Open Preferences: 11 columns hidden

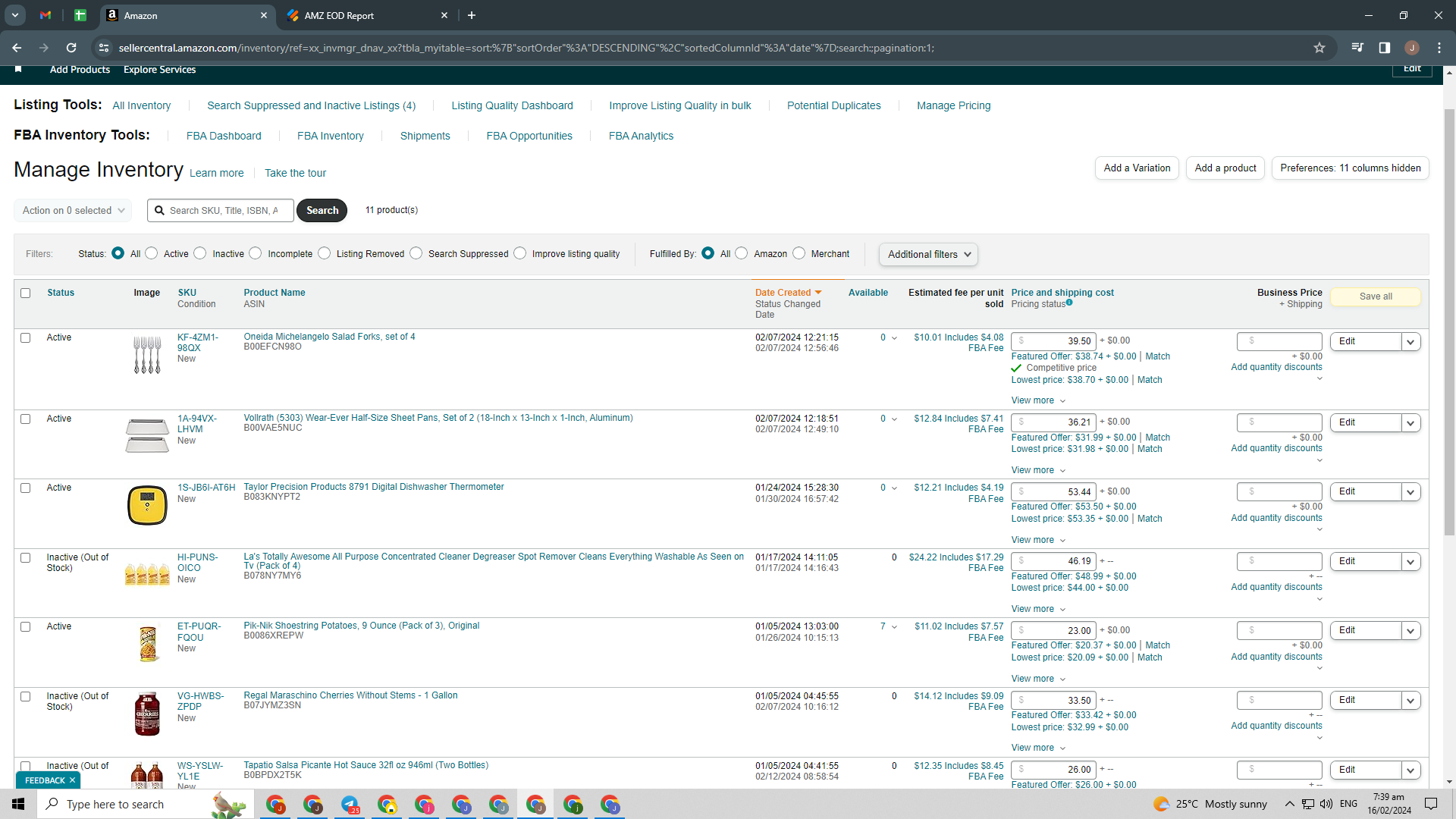click(x=1351, y=168)
